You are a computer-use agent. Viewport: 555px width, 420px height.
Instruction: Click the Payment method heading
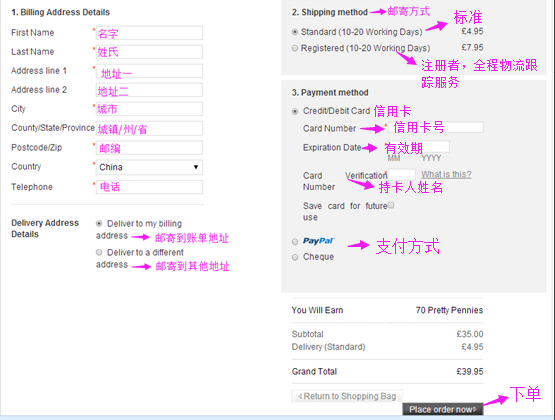(330, 93)
